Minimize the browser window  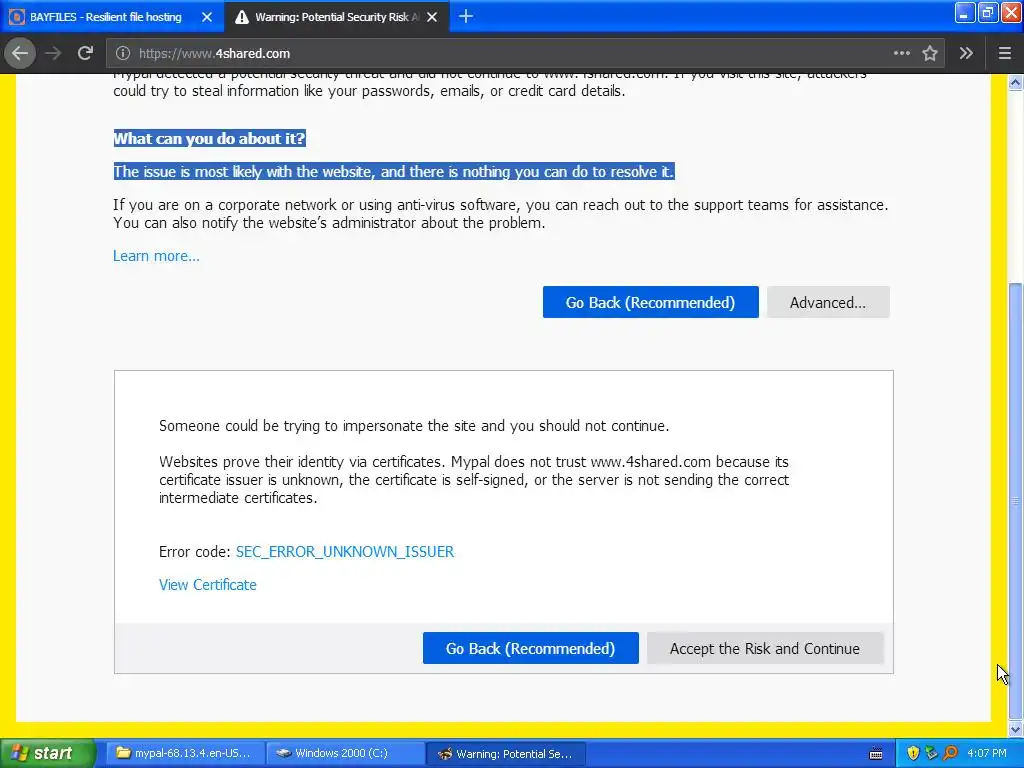[965, 13]
